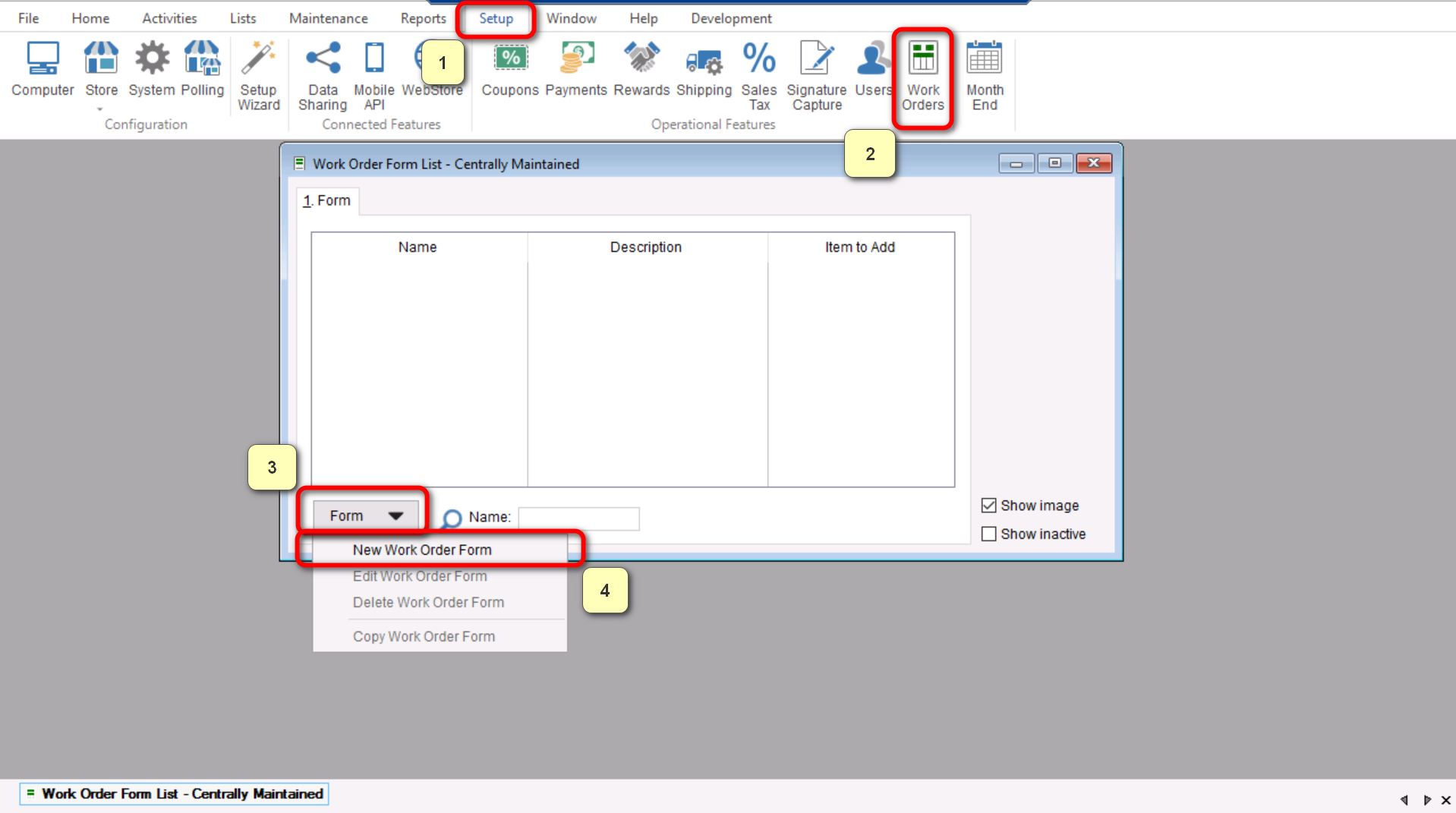1456x813 pixels.
Task: Enable the Show inactive checkbox
Action: [x=988, y=534]
